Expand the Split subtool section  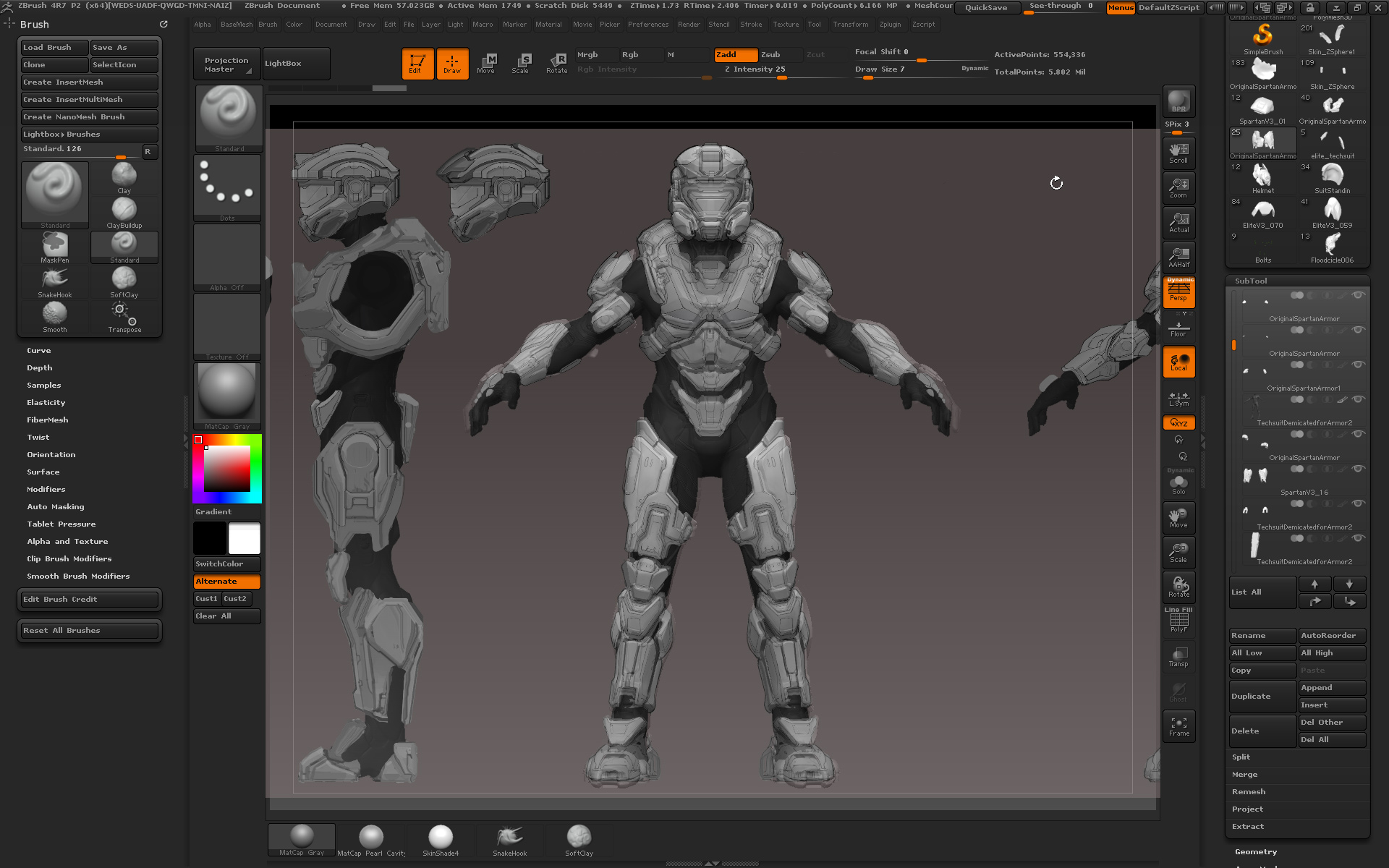1241,757
